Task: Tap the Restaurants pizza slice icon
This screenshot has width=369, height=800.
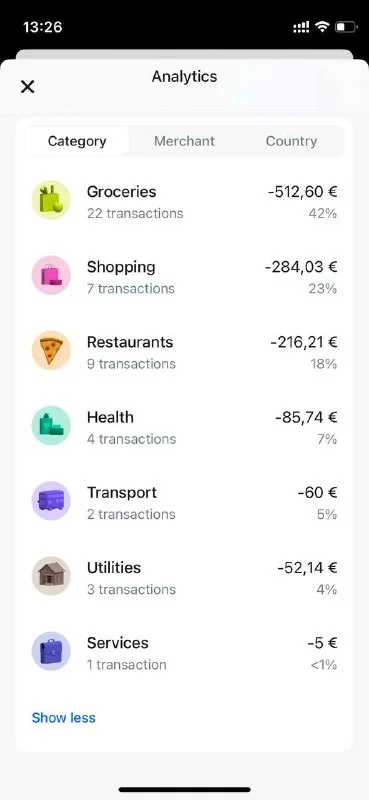Action: point(51,351)
